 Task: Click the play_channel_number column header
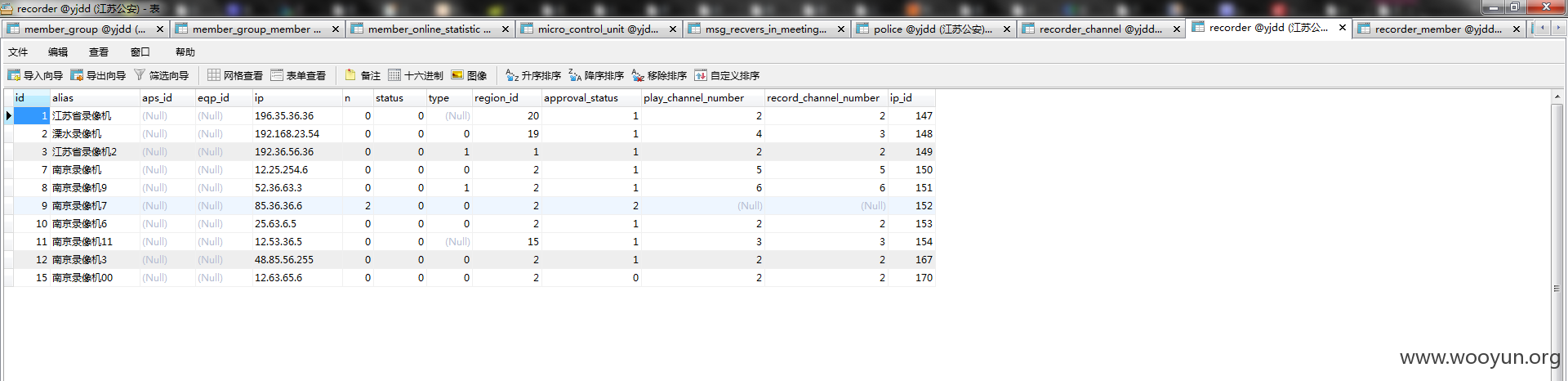(x=703, y=97)
